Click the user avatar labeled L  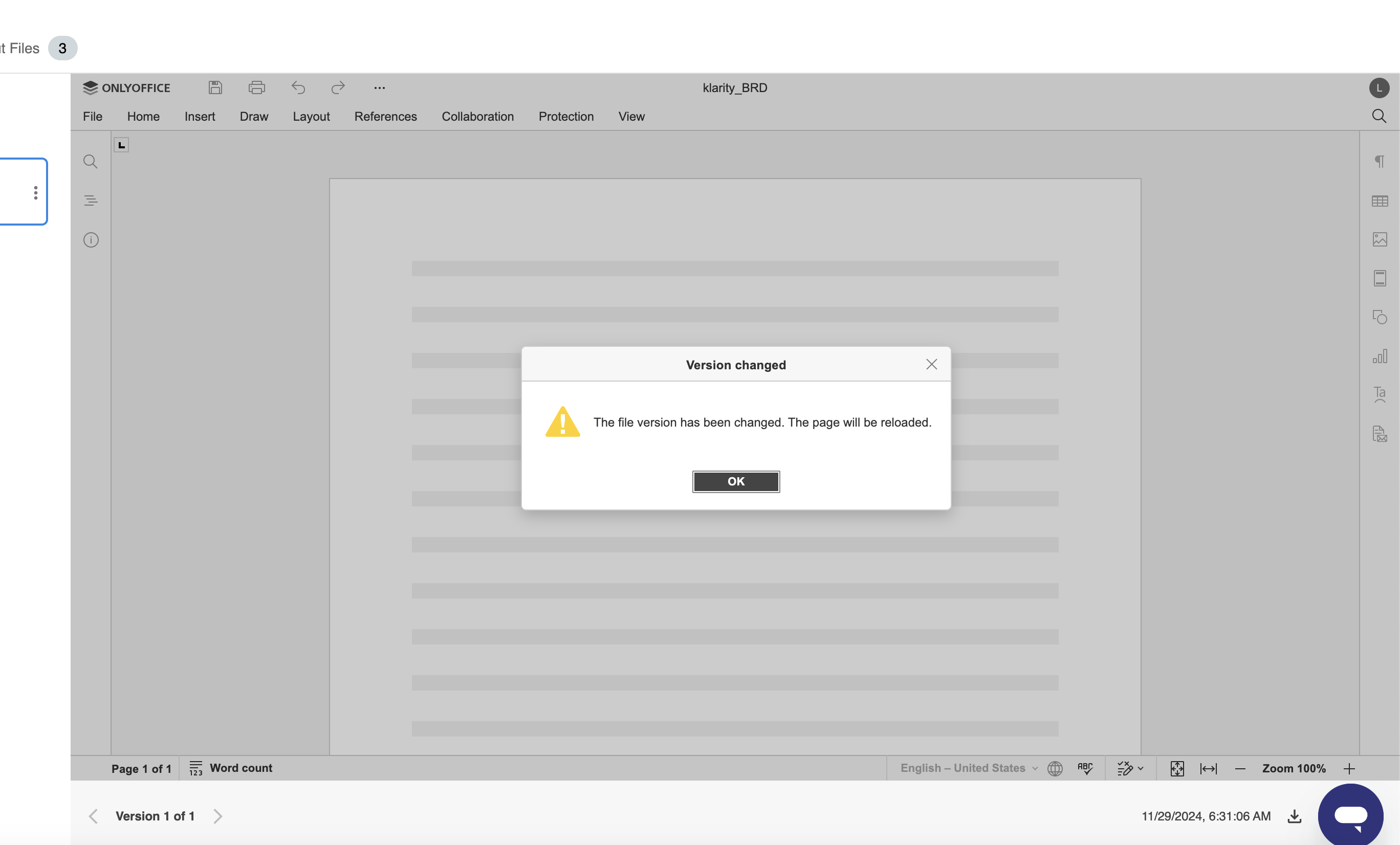1379,88
